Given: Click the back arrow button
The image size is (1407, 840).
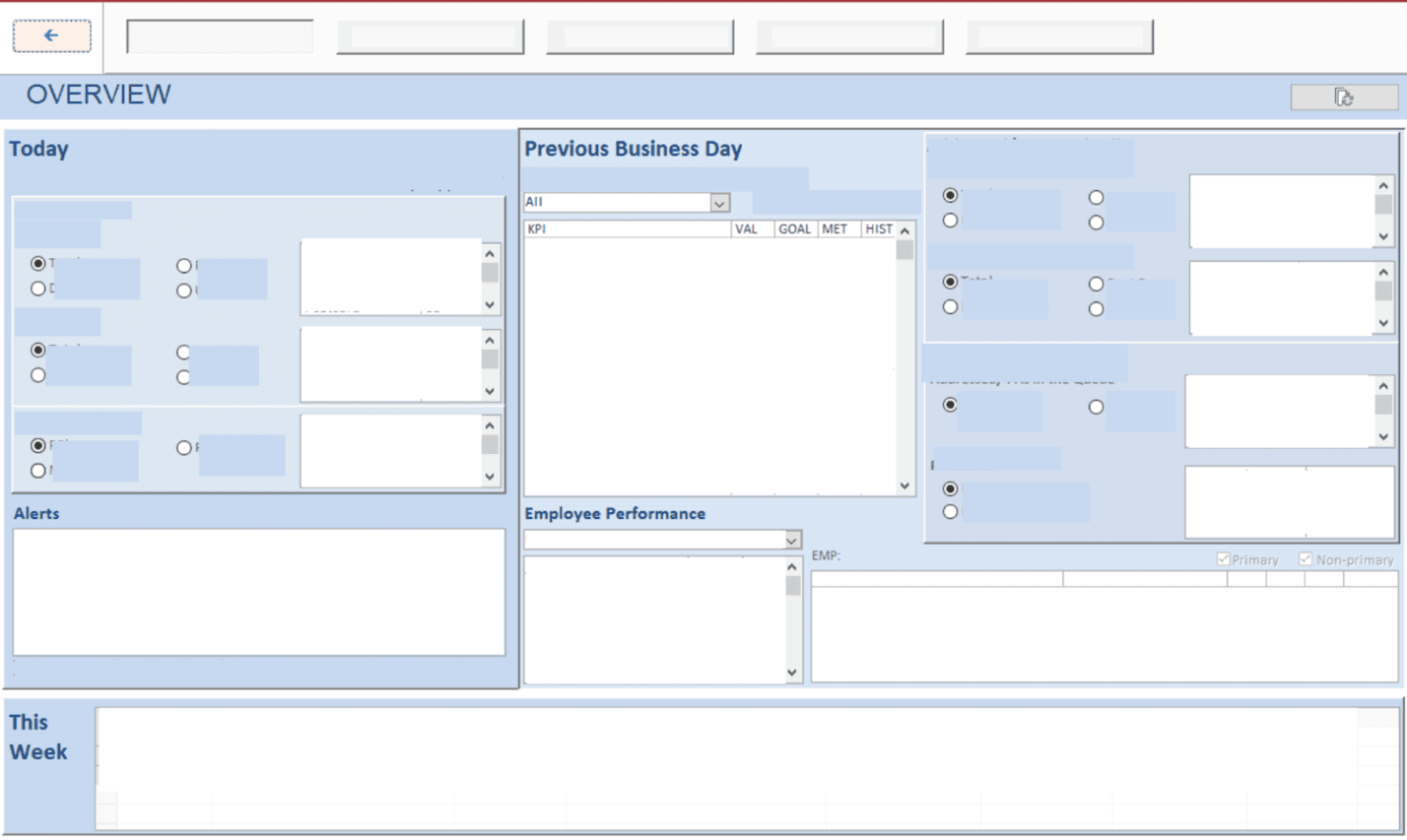Looking at the screenshot, I should click(52, 35).
